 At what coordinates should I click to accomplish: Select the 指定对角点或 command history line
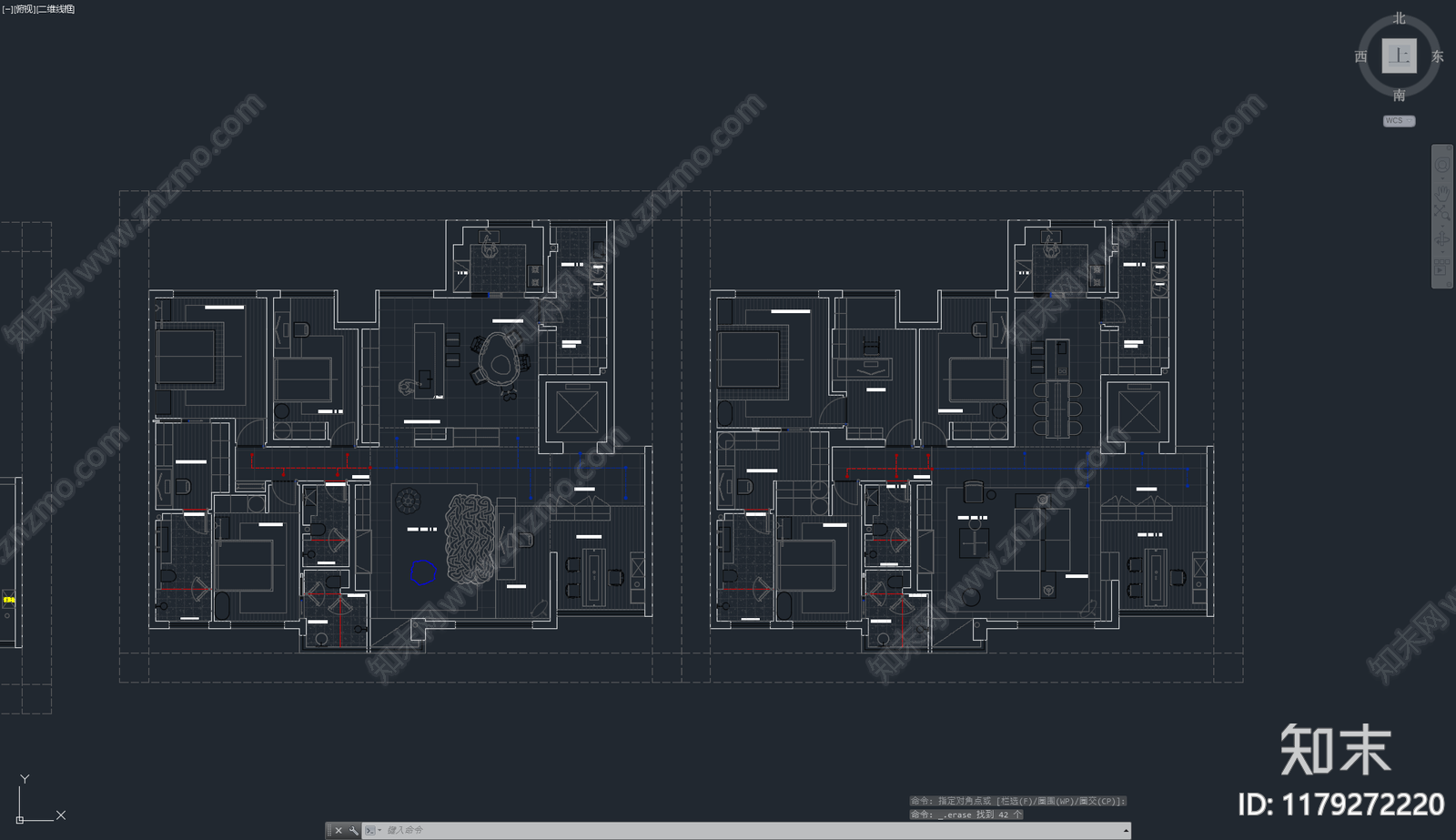tap(1018, 801)
